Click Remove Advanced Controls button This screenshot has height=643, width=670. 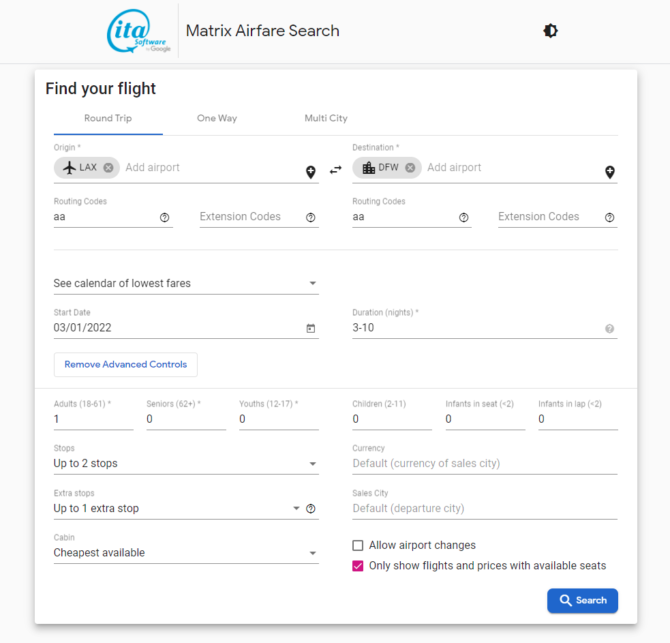pos(126,364)
